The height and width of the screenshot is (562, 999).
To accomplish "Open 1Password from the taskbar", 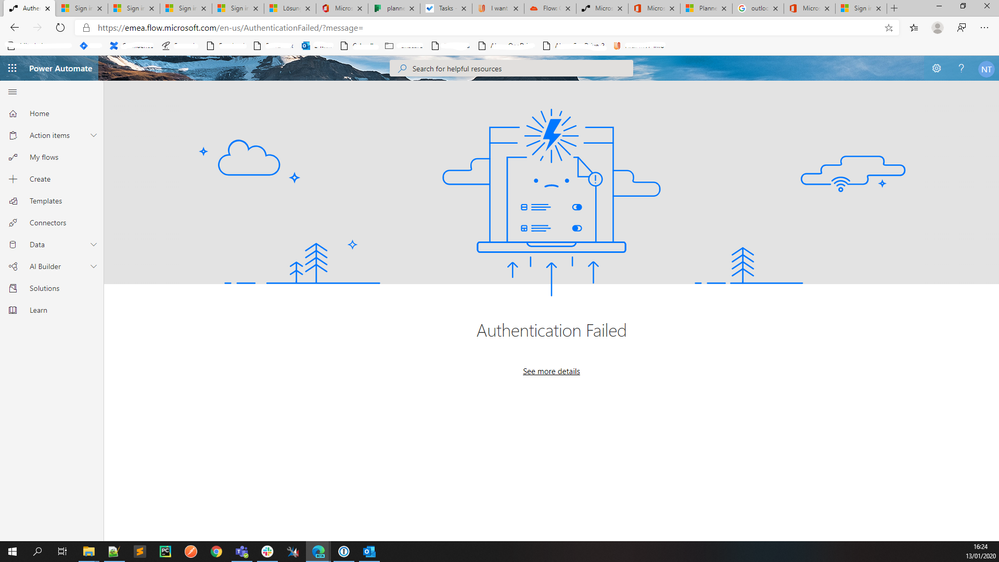I will click(x=344, y=552).
